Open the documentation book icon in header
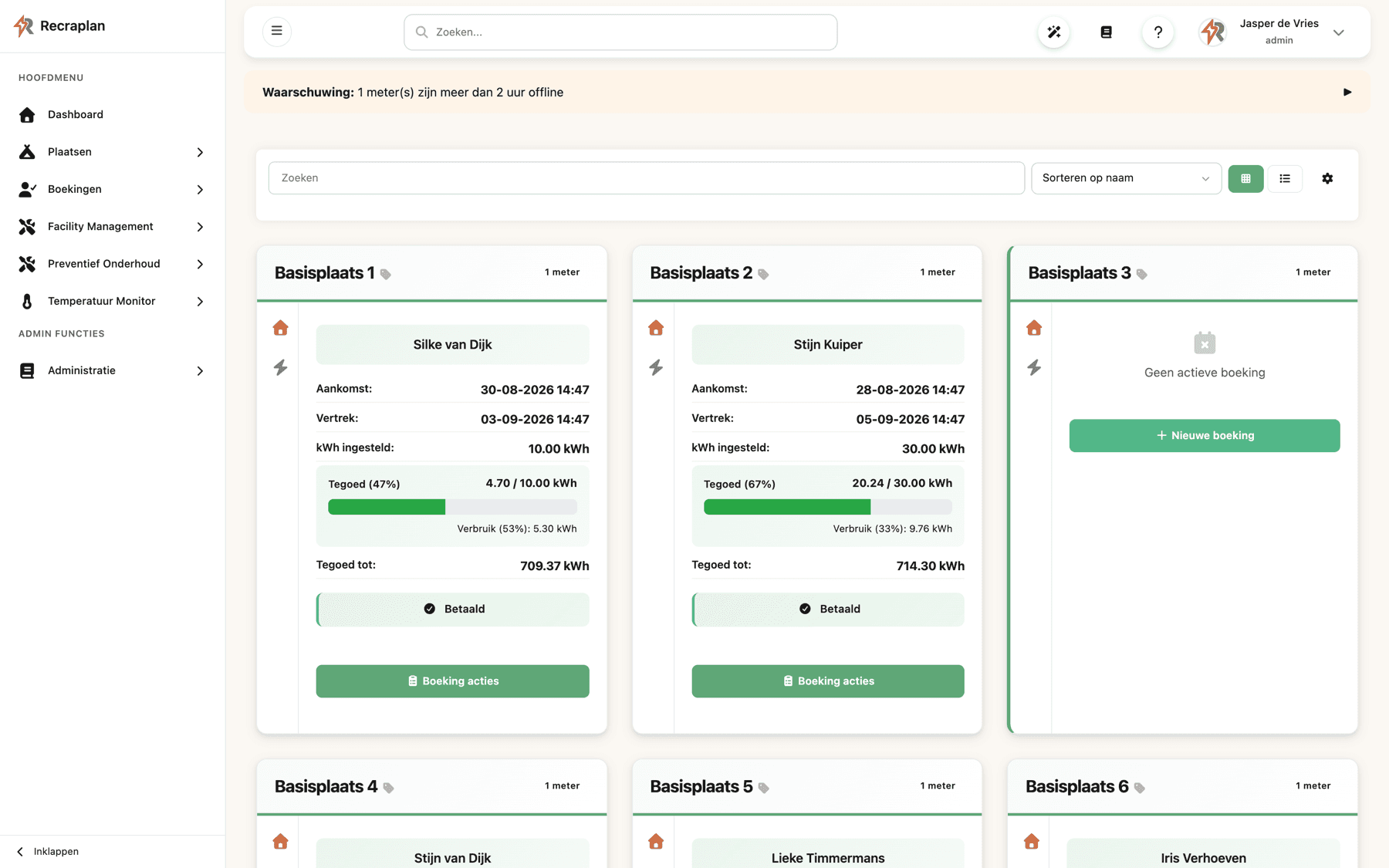This screenshot has height=868, width=1389. click(x=1106, y=32)
